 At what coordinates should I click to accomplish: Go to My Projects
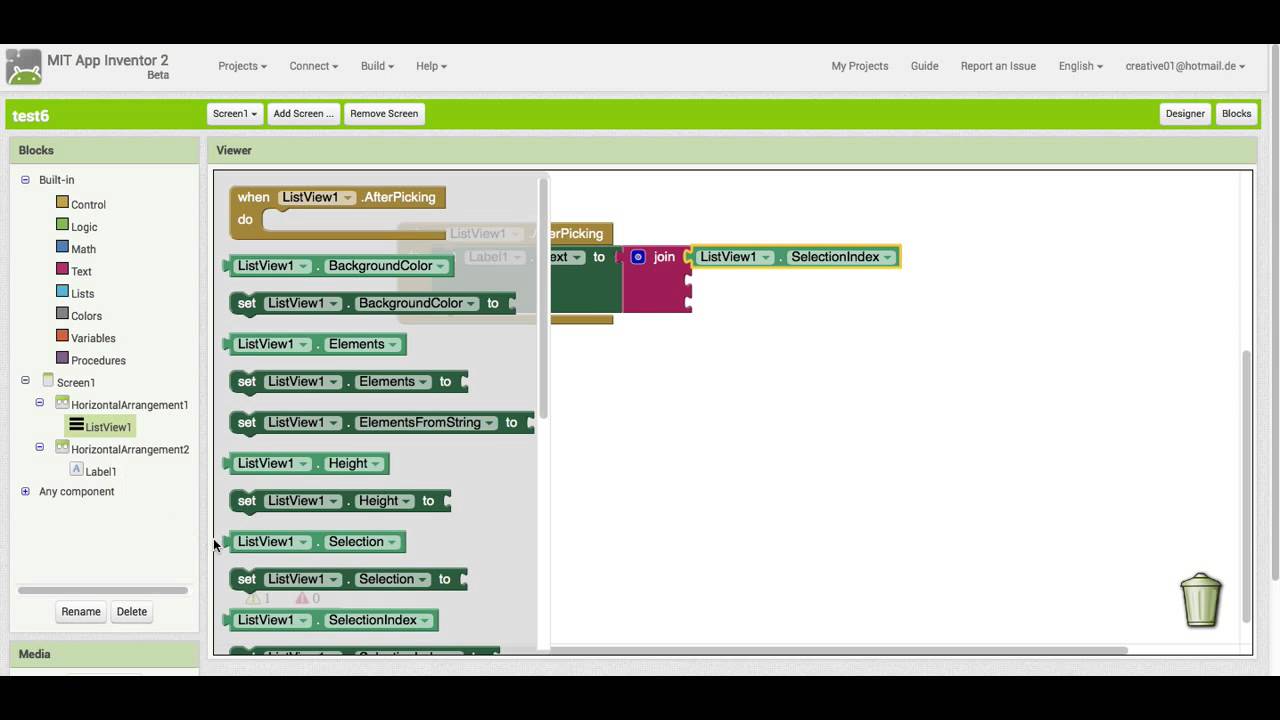tap(860, 66)
